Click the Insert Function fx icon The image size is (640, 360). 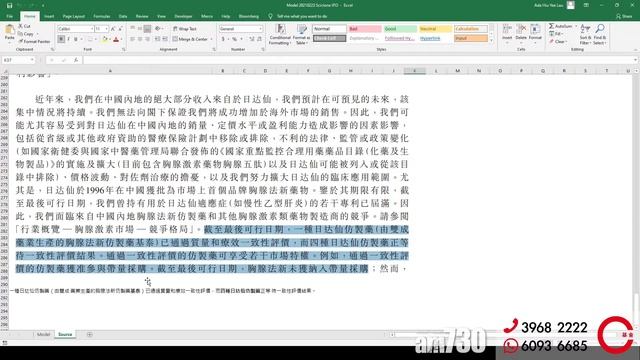tap(76, 60)
